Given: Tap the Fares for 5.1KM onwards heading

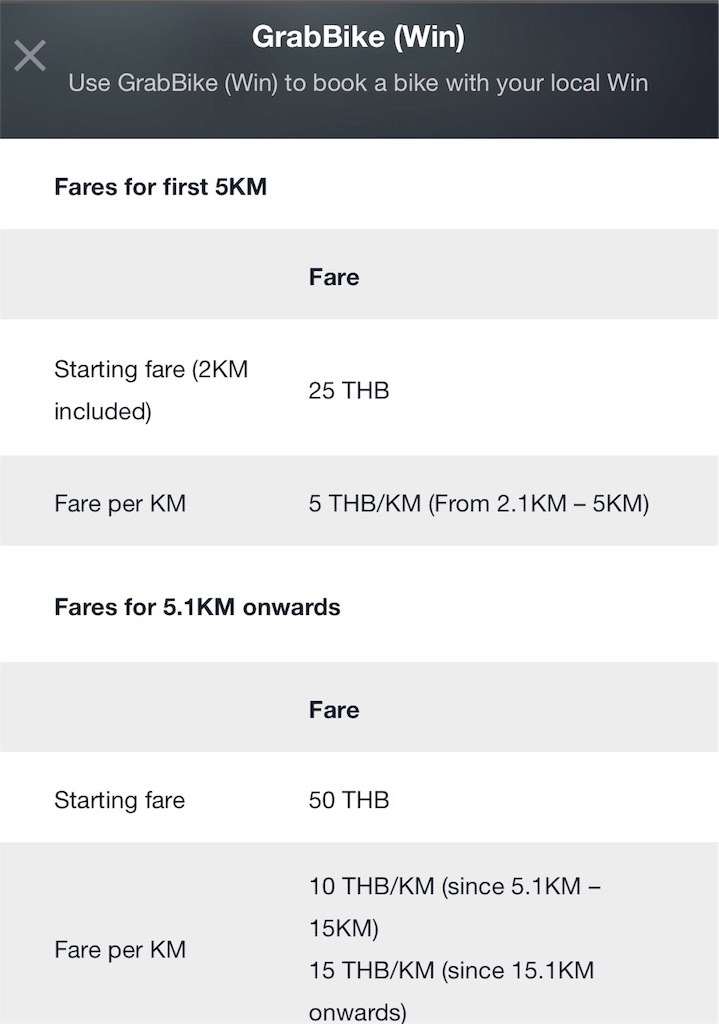Looking at the screenshot, I should click(x=197, y=607).
